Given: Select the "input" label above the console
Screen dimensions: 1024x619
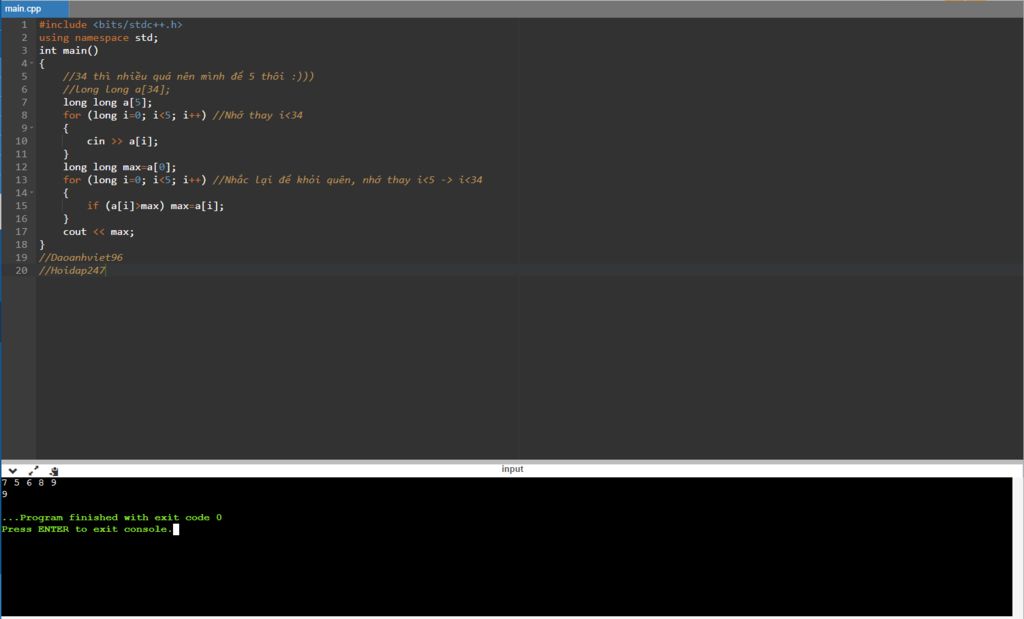Looking at the screenshot, I should coord(512,469).
